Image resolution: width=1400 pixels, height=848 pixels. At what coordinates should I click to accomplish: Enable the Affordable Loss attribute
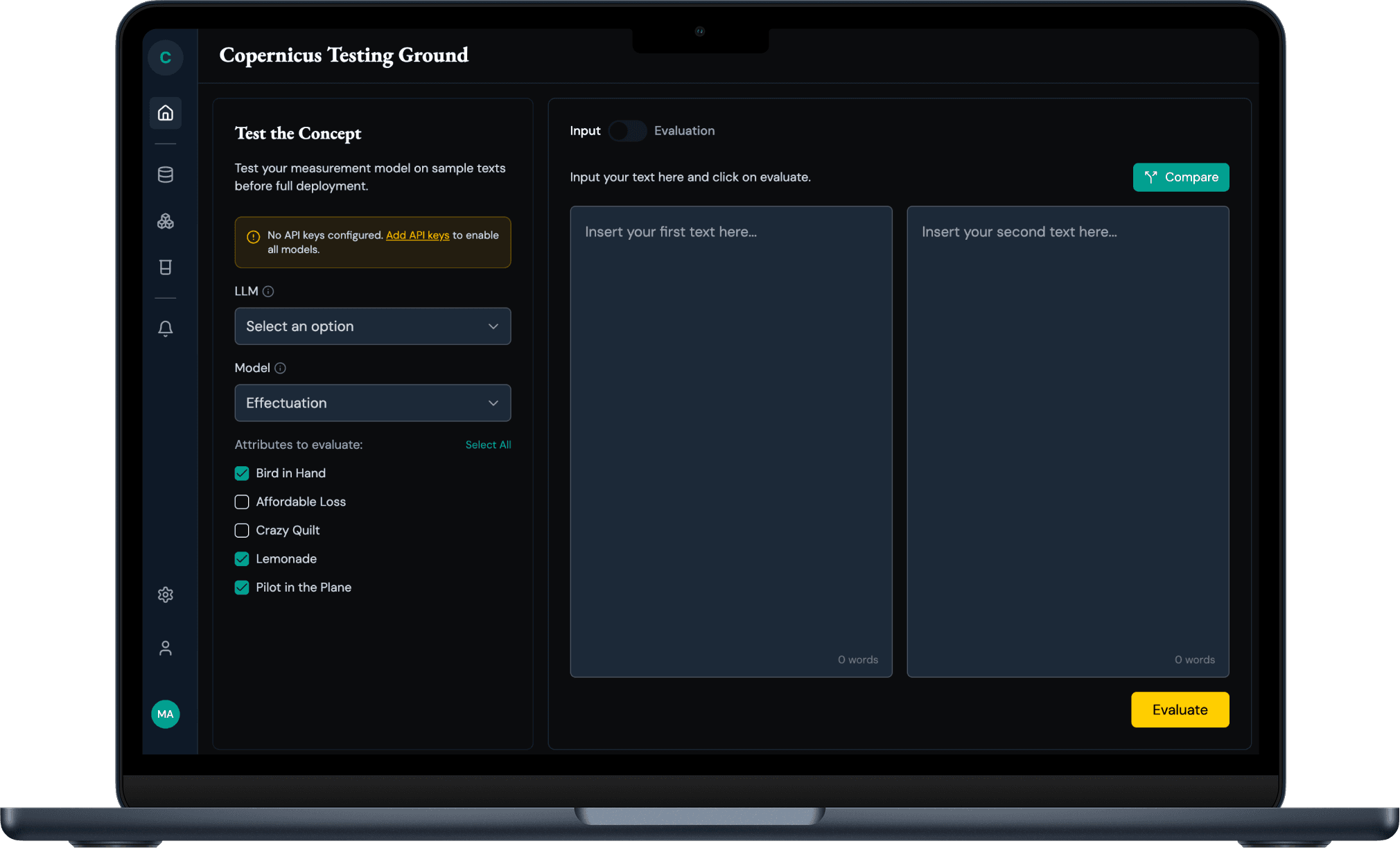click(242, 502)
